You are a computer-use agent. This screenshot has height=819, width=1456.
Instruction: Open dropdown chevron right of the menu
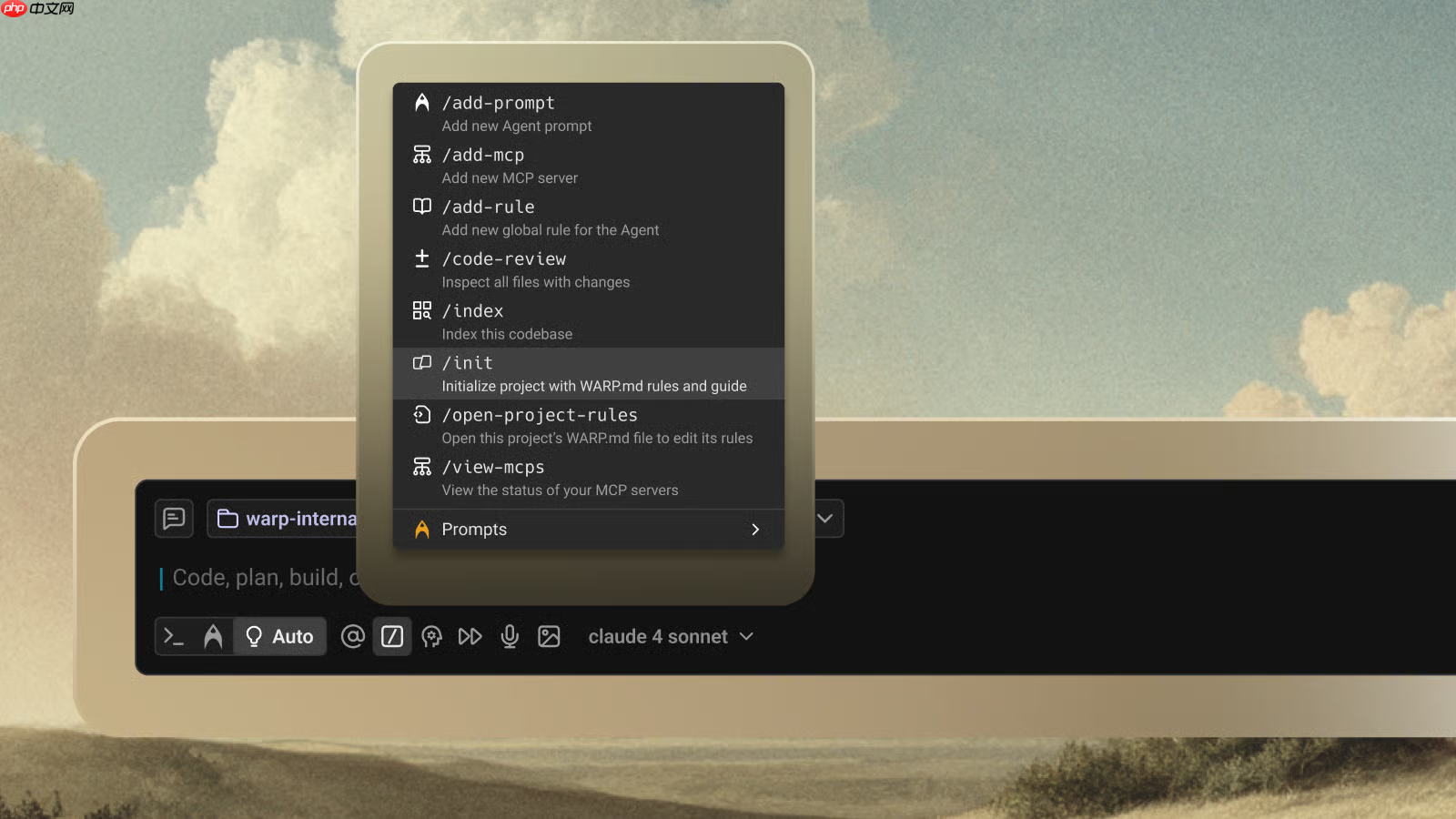825,519
